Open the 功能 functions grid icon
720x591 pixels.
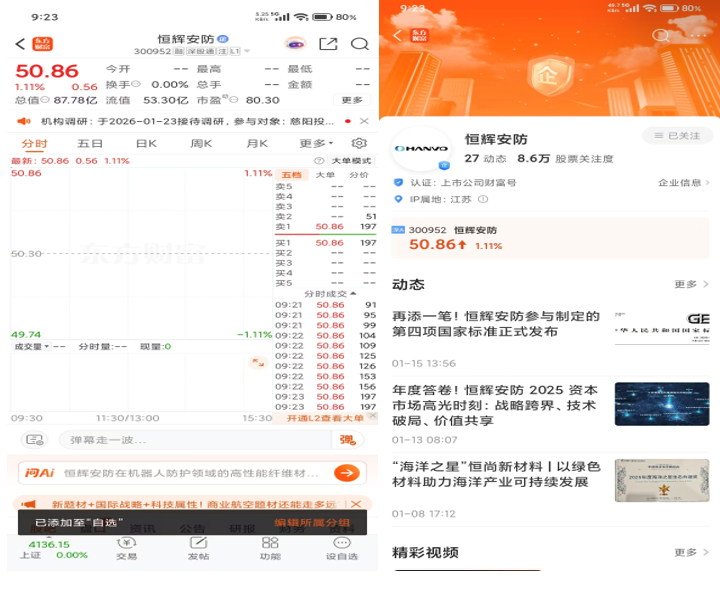click(270, 548)
